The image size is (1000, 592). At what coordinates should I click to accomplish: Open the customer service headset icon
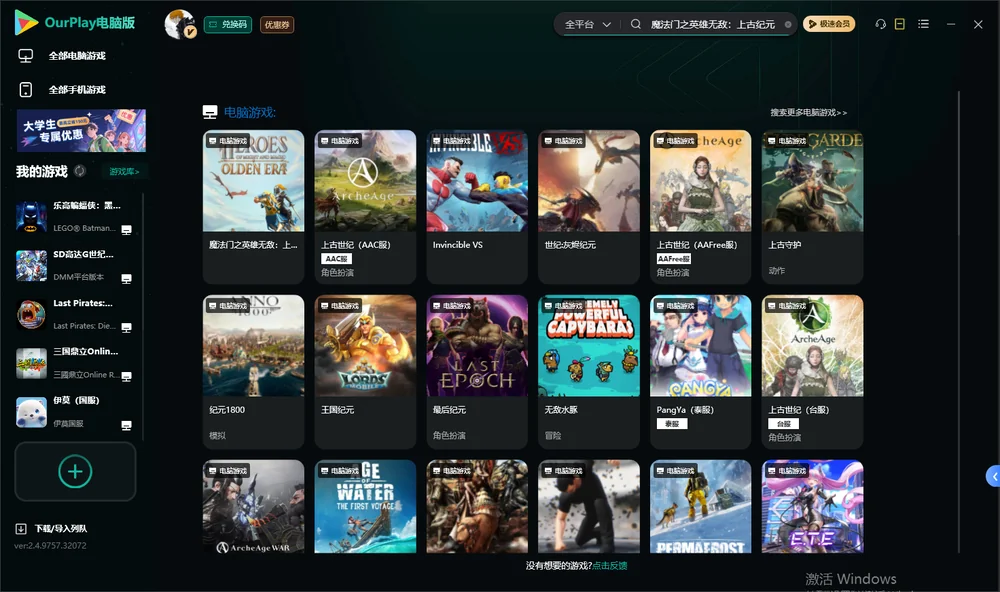pos(881,24)
